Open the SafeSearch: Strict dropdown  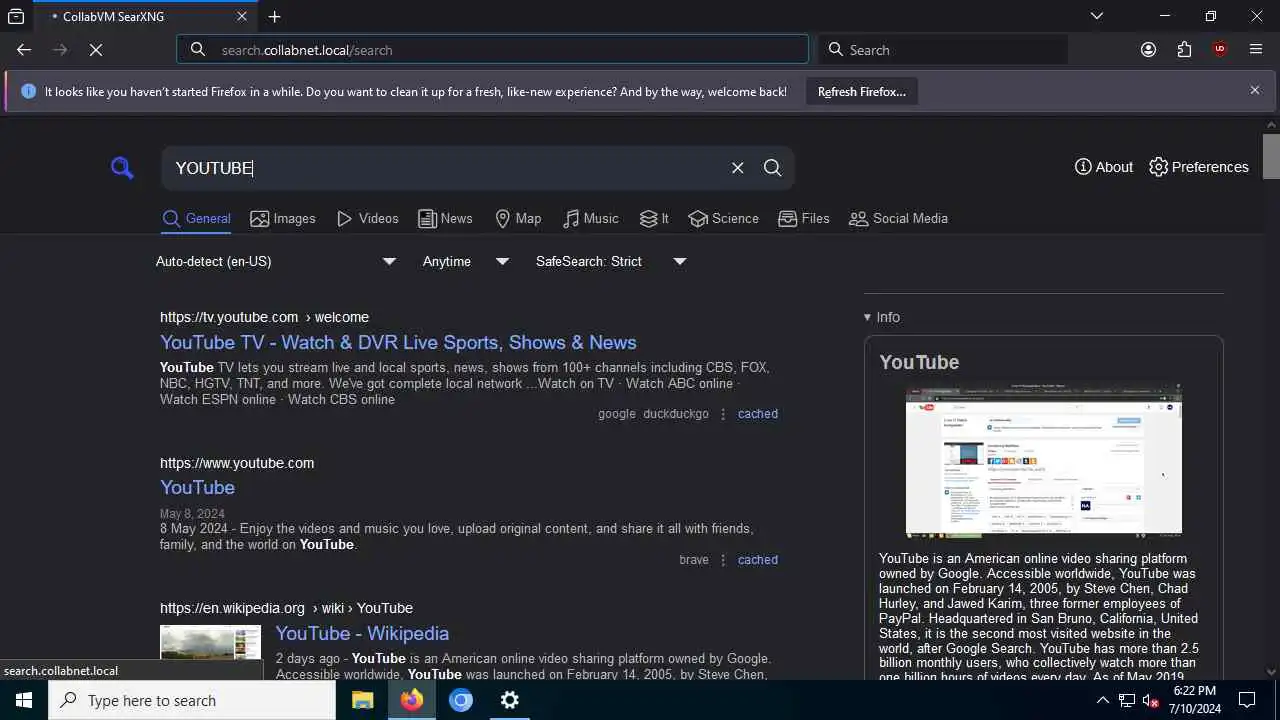click(x=611, y=261)
